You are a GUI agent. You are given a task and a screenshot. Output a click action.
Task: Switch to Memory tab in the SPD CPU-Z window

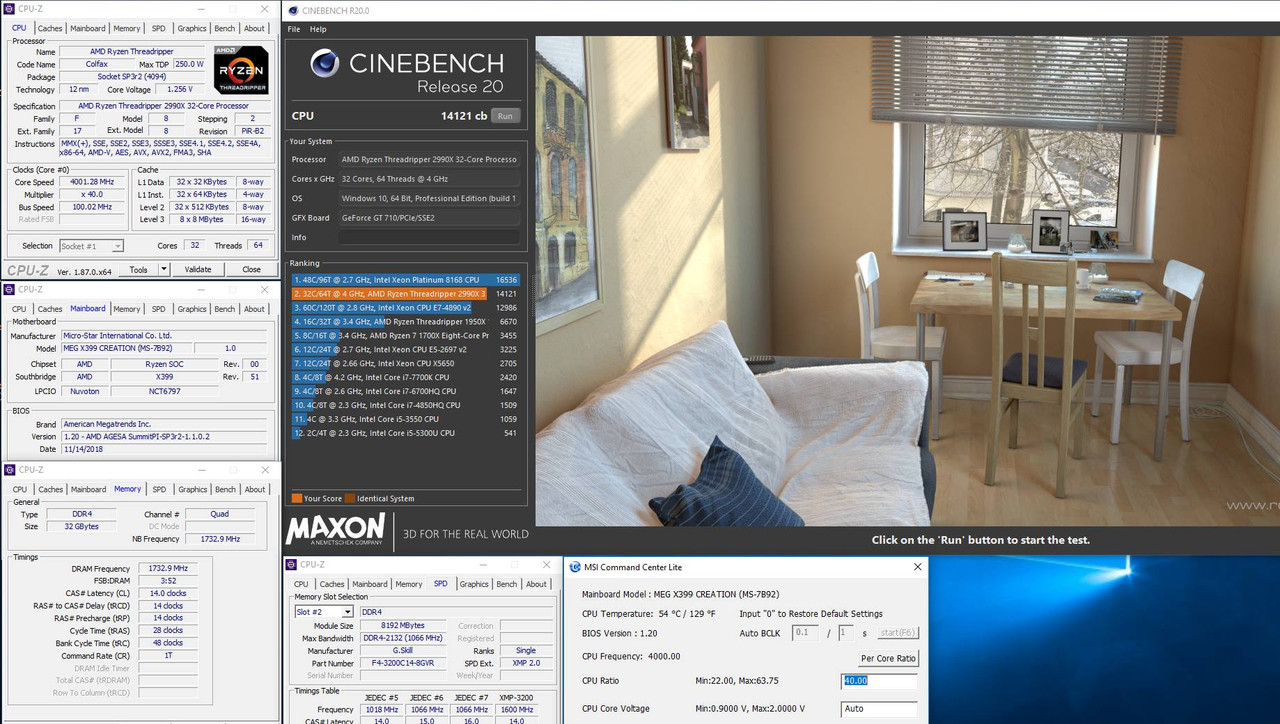[x=408, y=584]
